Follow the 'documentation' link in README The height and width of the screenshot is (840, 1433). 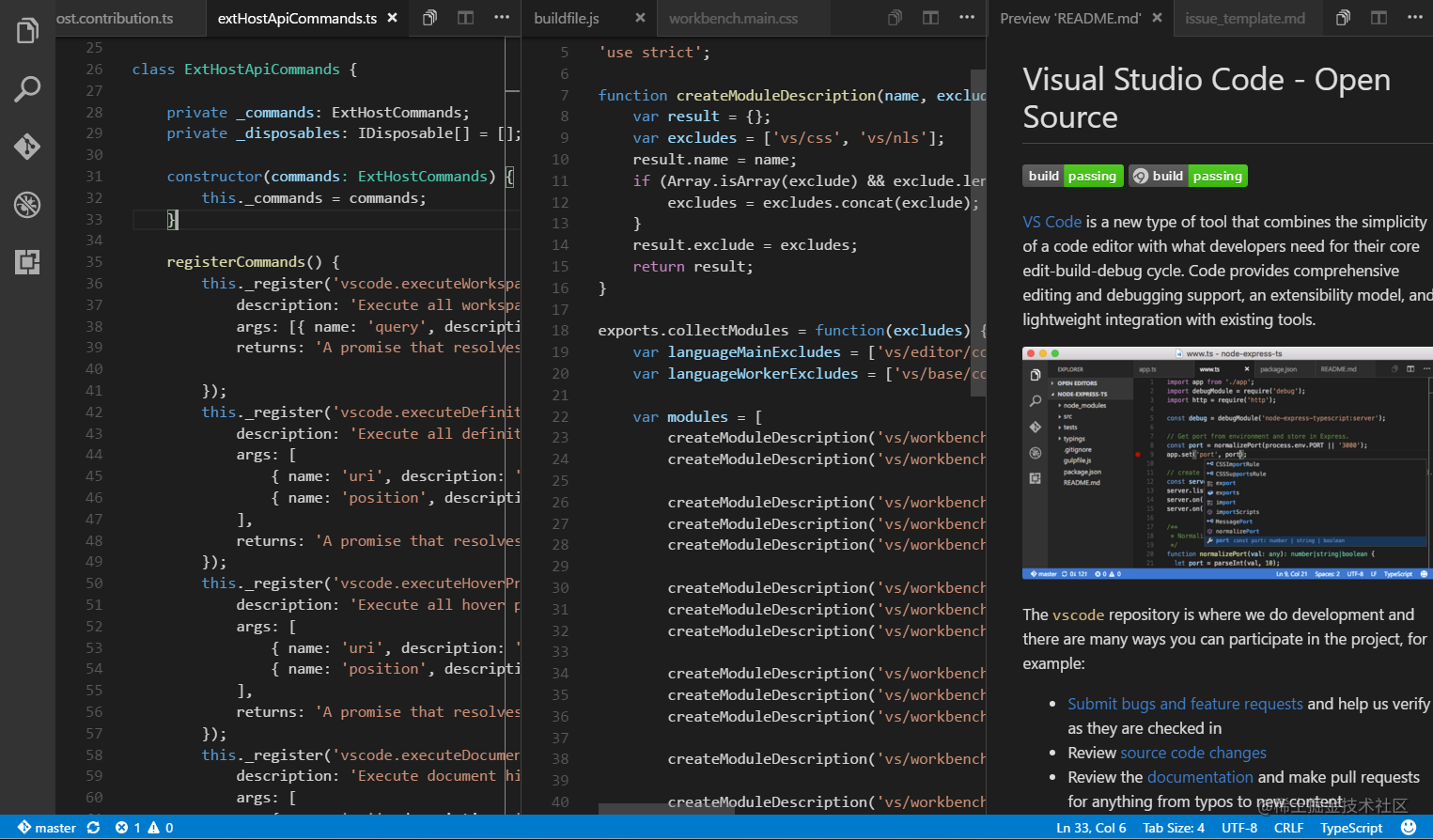click(1199, 777)
